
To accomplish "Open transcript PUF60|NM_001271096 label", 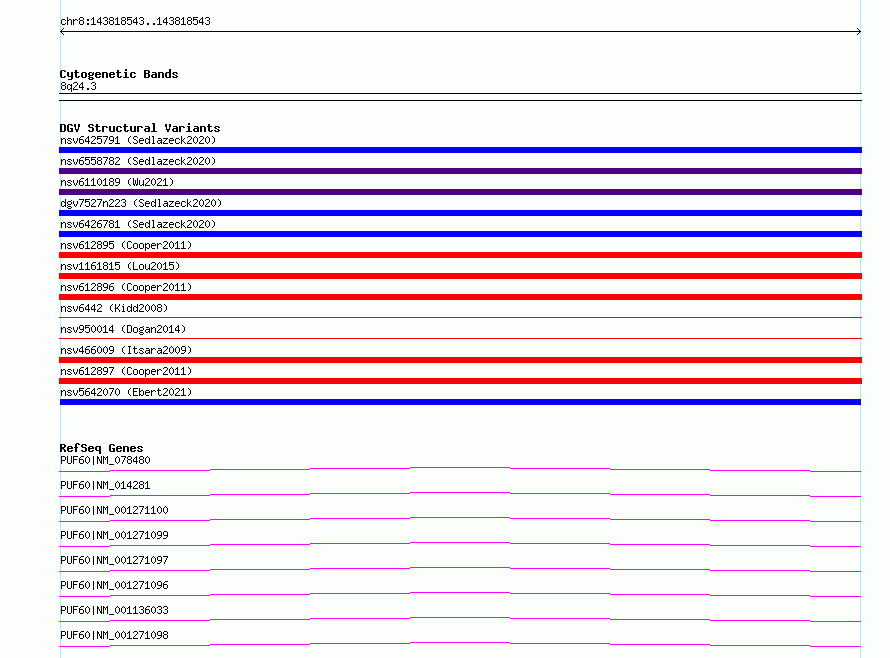I will coord(114,585).
